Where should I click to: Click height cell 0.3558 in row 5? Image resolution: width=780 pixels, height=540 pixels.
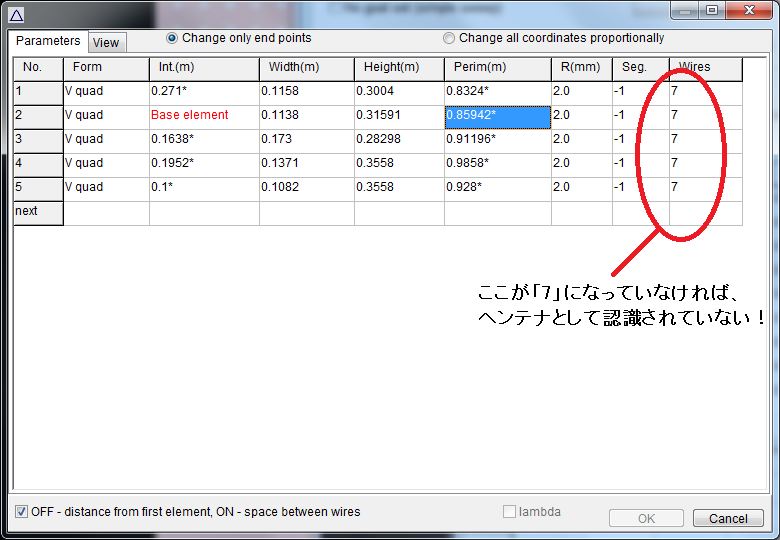click(399, 189)
